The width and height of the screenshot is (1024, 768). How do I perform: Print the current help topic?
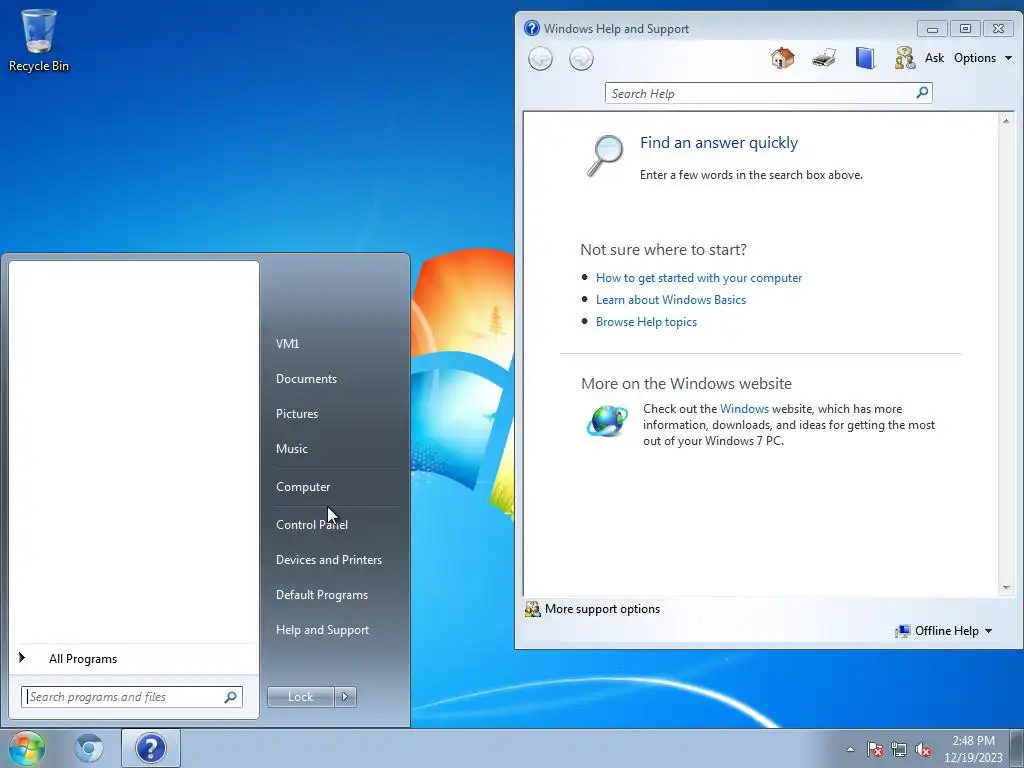824,58
